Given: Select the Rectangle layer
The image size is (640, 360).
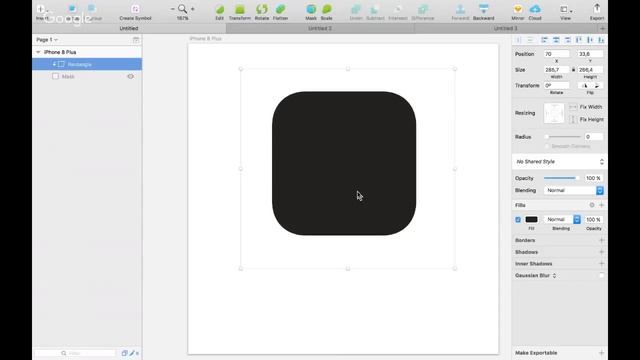Looking at the screenshot, I should (87, 64).
